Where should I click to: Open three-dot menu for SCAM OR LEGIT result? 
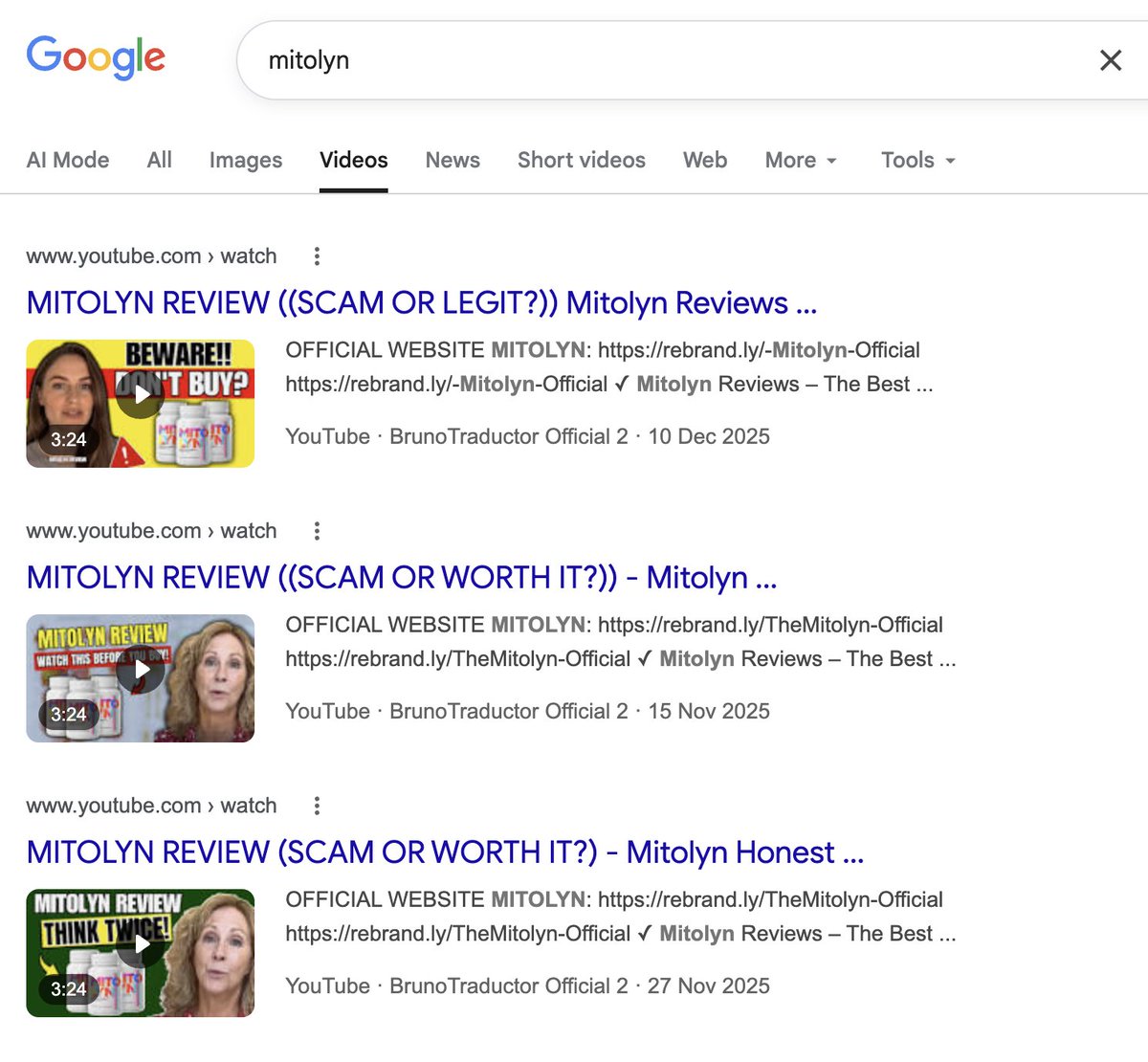click(317, 256)
